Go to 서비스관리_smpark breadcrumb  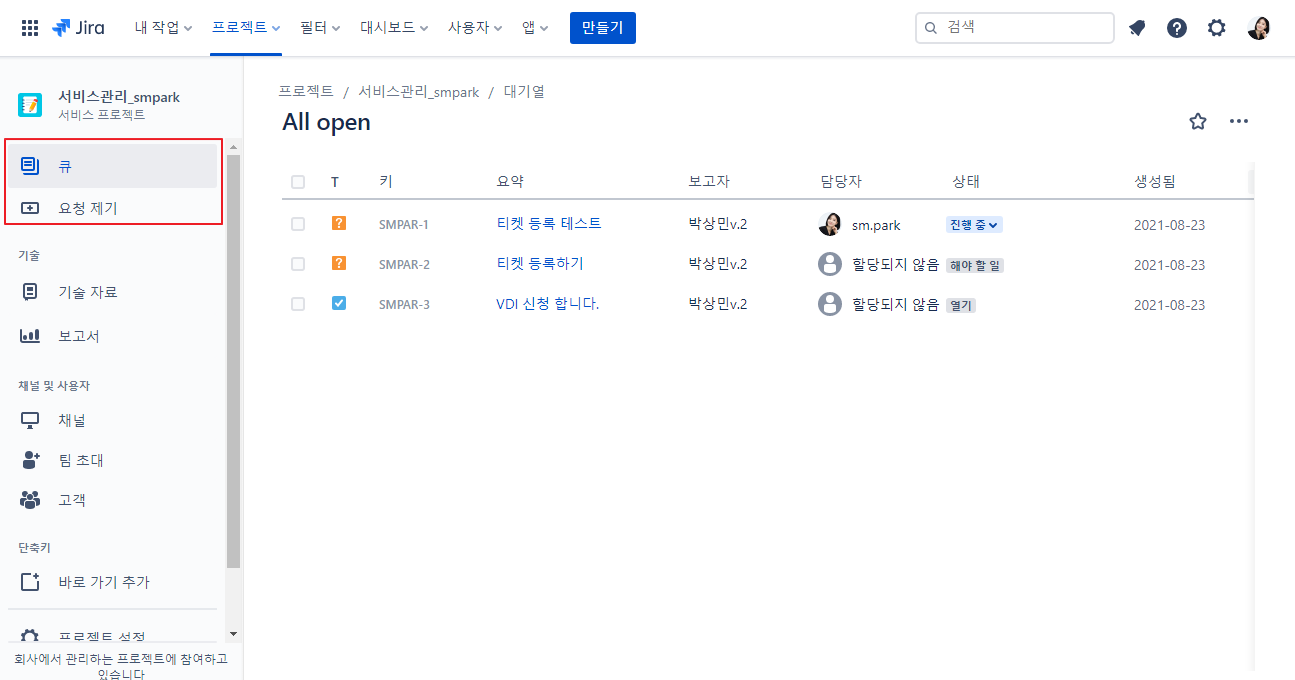419,91
